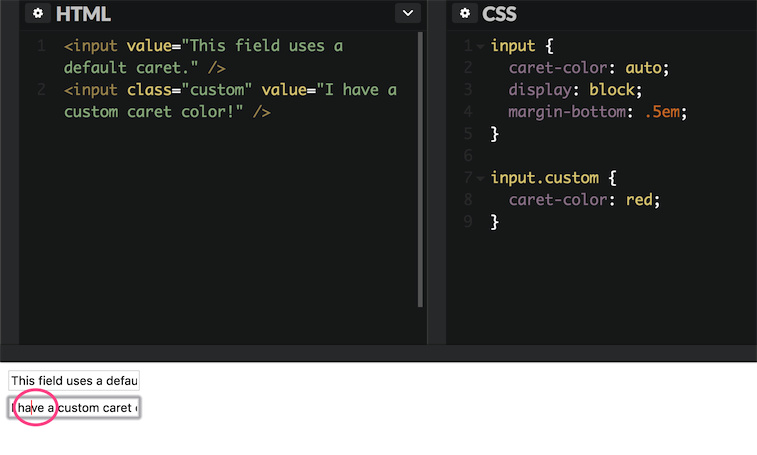757x455 pixels.
Task: Click 'custom caret color!" />' in HTML editor
Action: 167,112
